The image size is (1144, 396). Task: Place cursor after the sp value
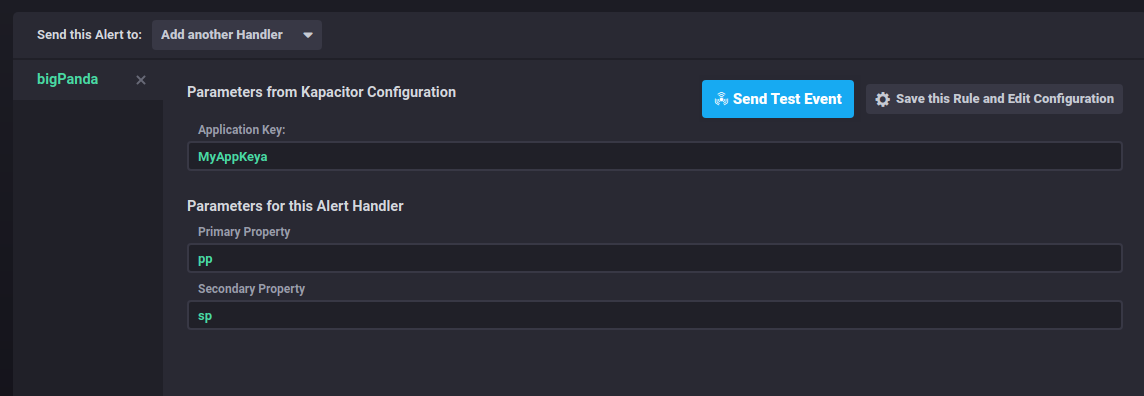213,316
